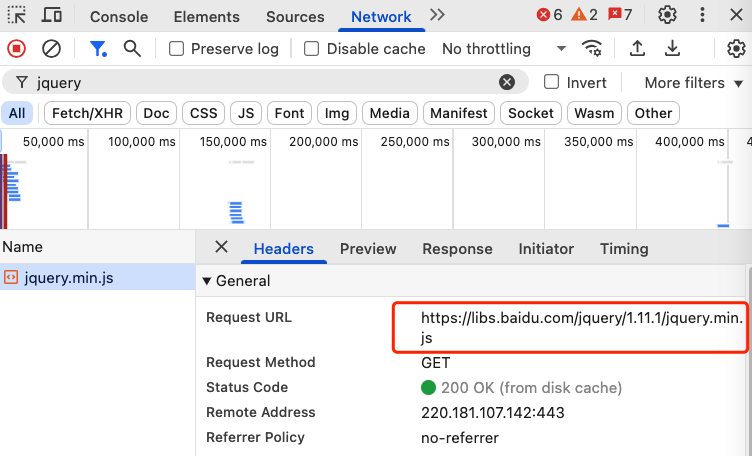Viewport: 752px width, 456px height.
Task: Clear the jquery filter text
Action: pos(507,83)
